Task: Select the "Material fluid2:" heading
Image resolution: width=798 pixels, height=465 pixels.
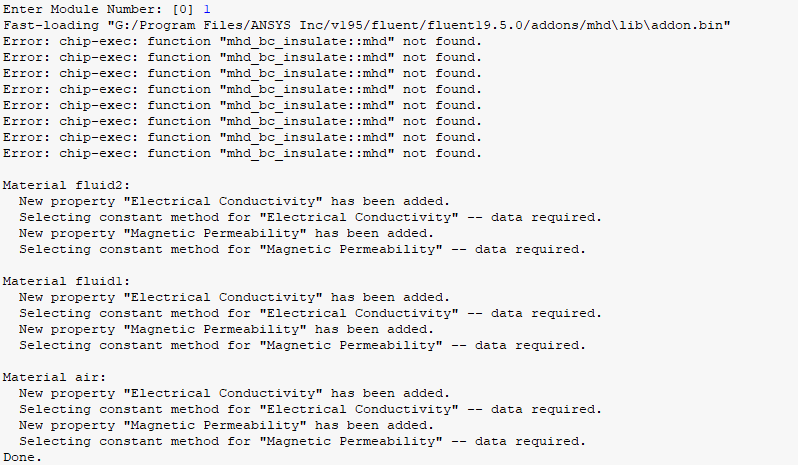Action: click(66, 185)
